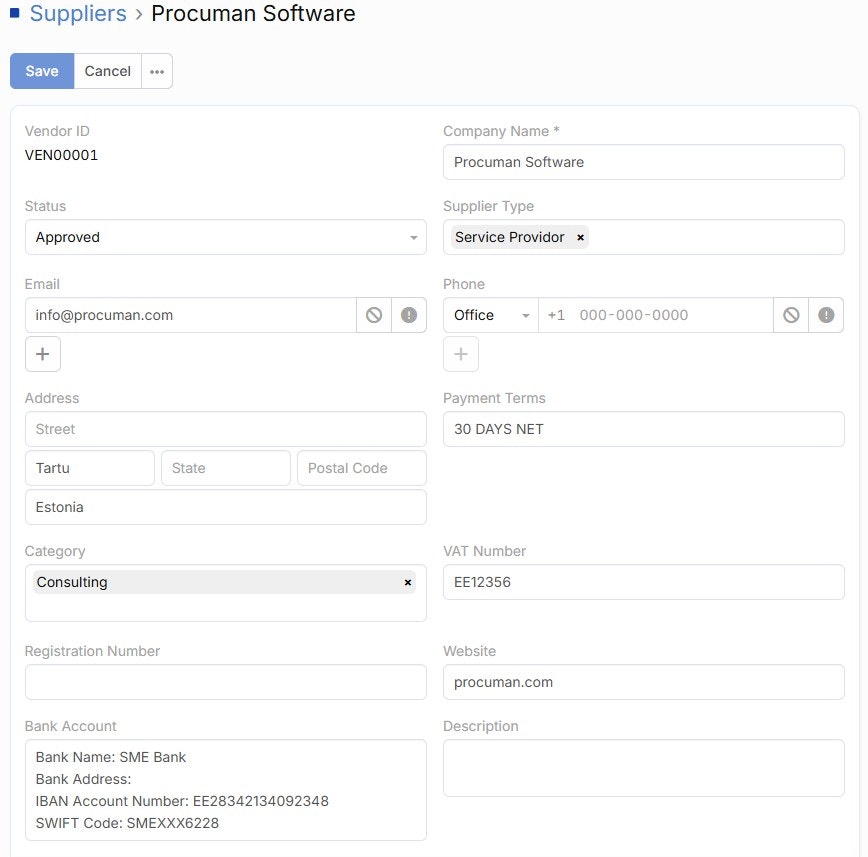
Task: Open the ellipsis more-actions menu beside Cancel
Action: coord(157,71)
